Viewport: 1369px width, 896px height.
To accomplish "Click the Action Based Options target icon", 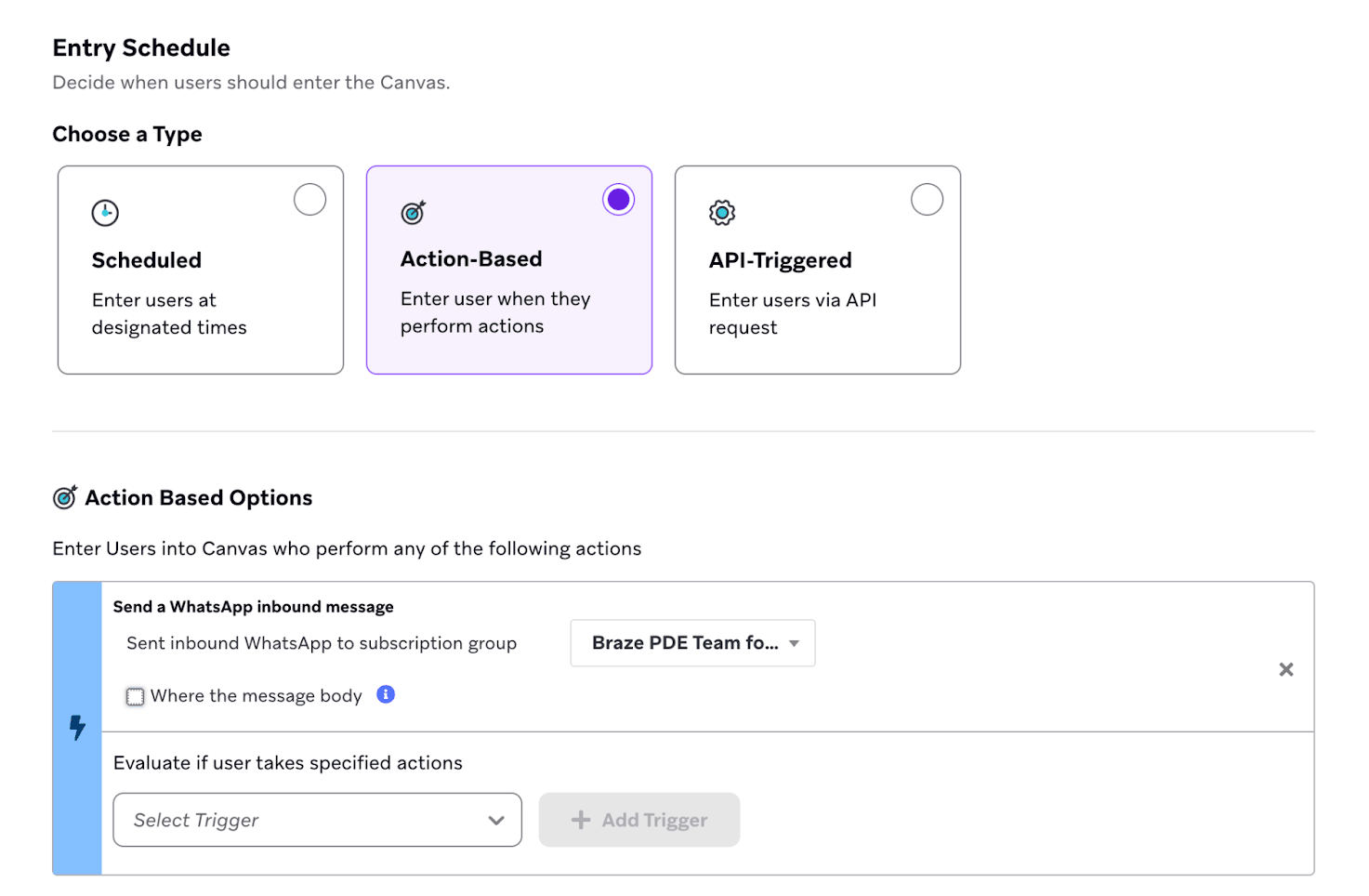I will pos(65,497).
